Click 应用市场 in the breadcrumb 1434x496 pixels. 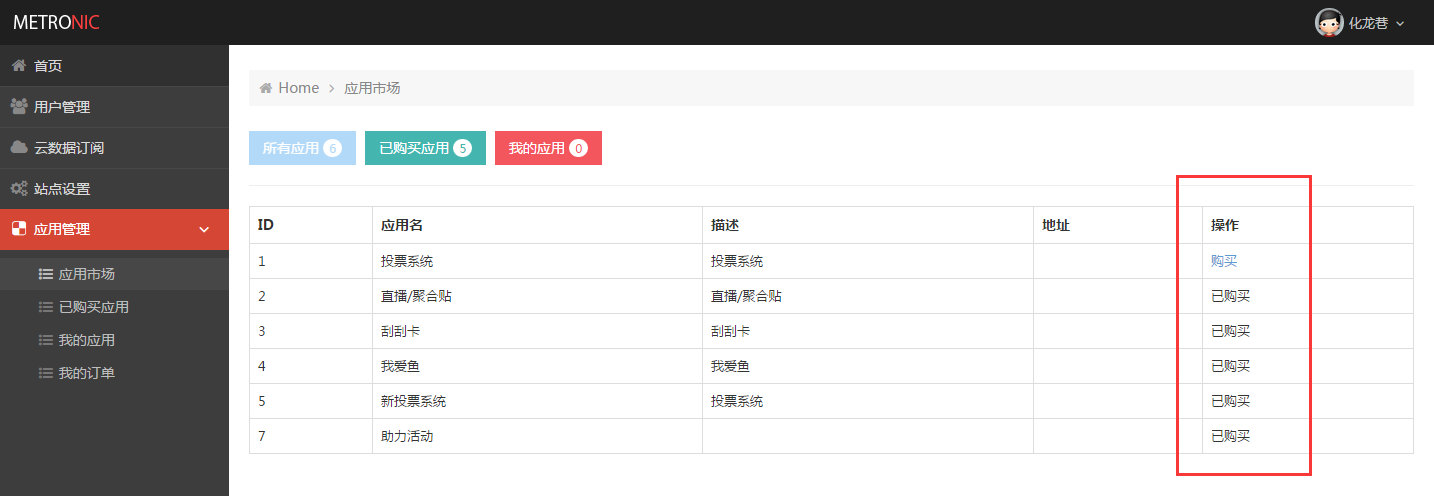pyautogui.click(x=372, y=88)
